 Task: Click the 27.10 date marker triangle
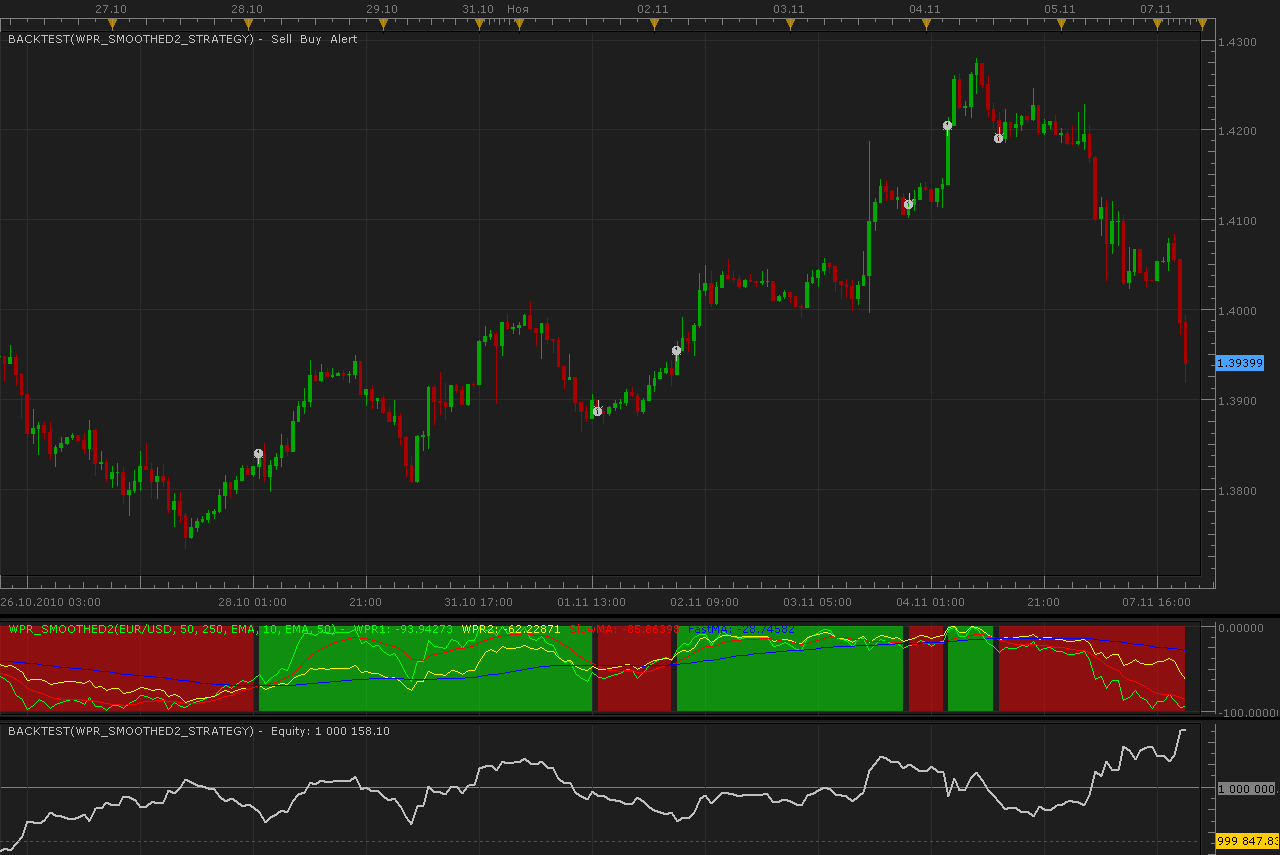click(x=112, y=23)
